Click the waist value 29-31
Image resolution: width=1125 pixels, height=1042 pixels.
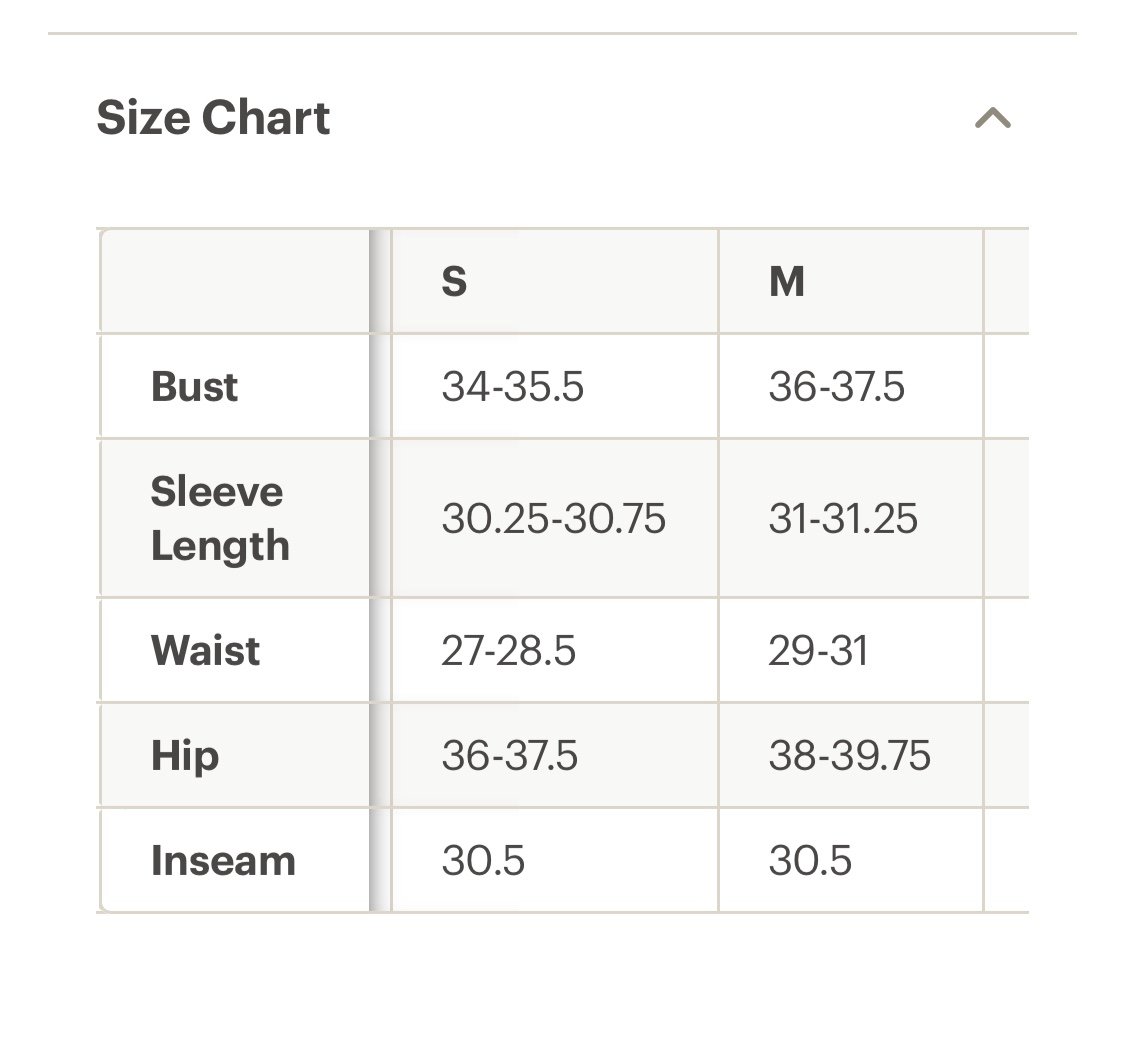point(818,650)
